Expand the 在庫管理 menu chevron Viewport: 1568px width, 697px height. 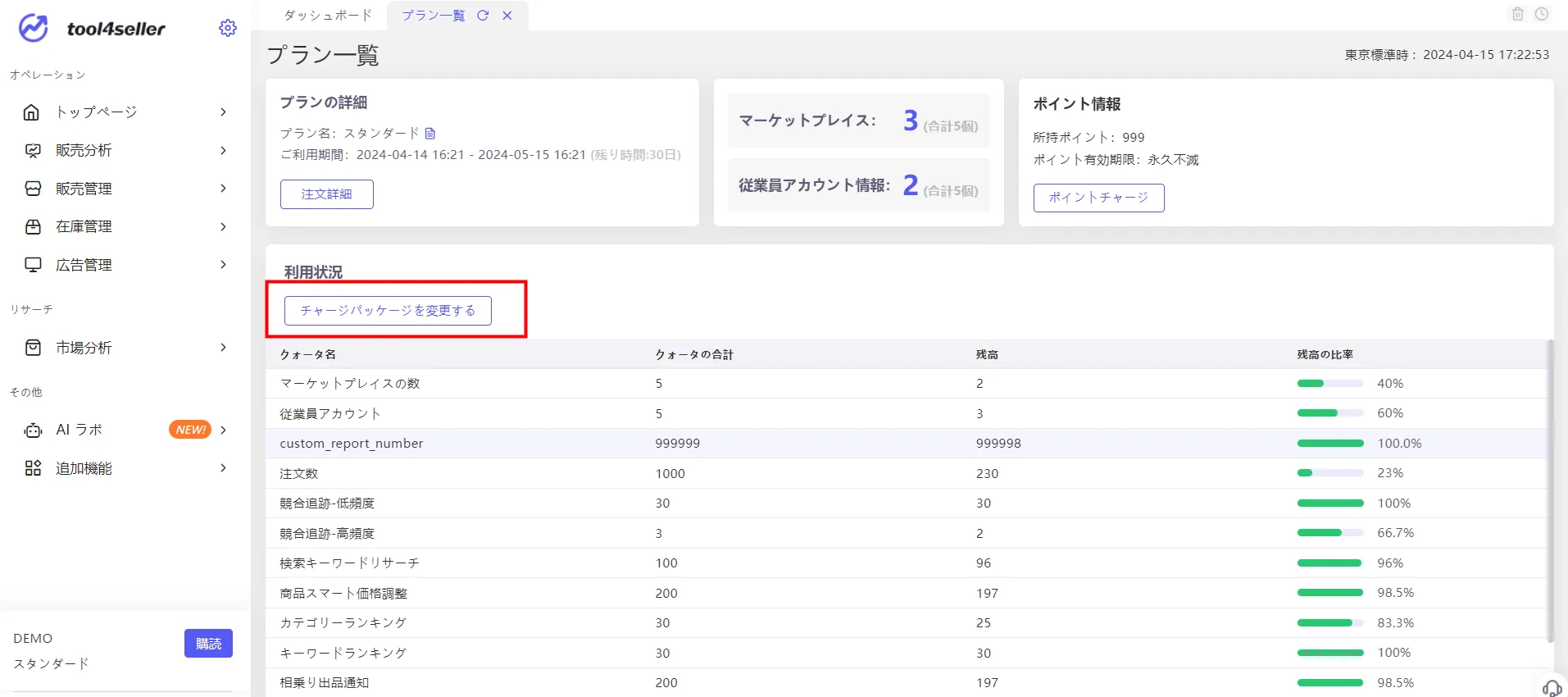223,227
